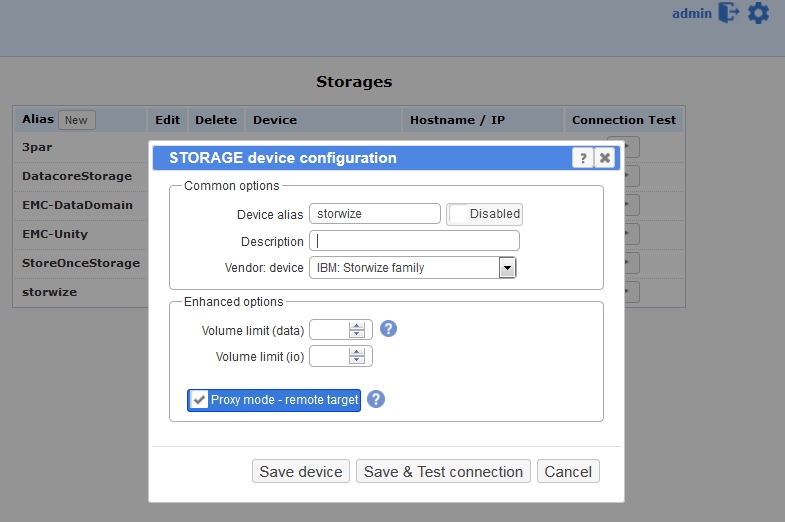Click the Hostname / IP column header

[457, 120]
